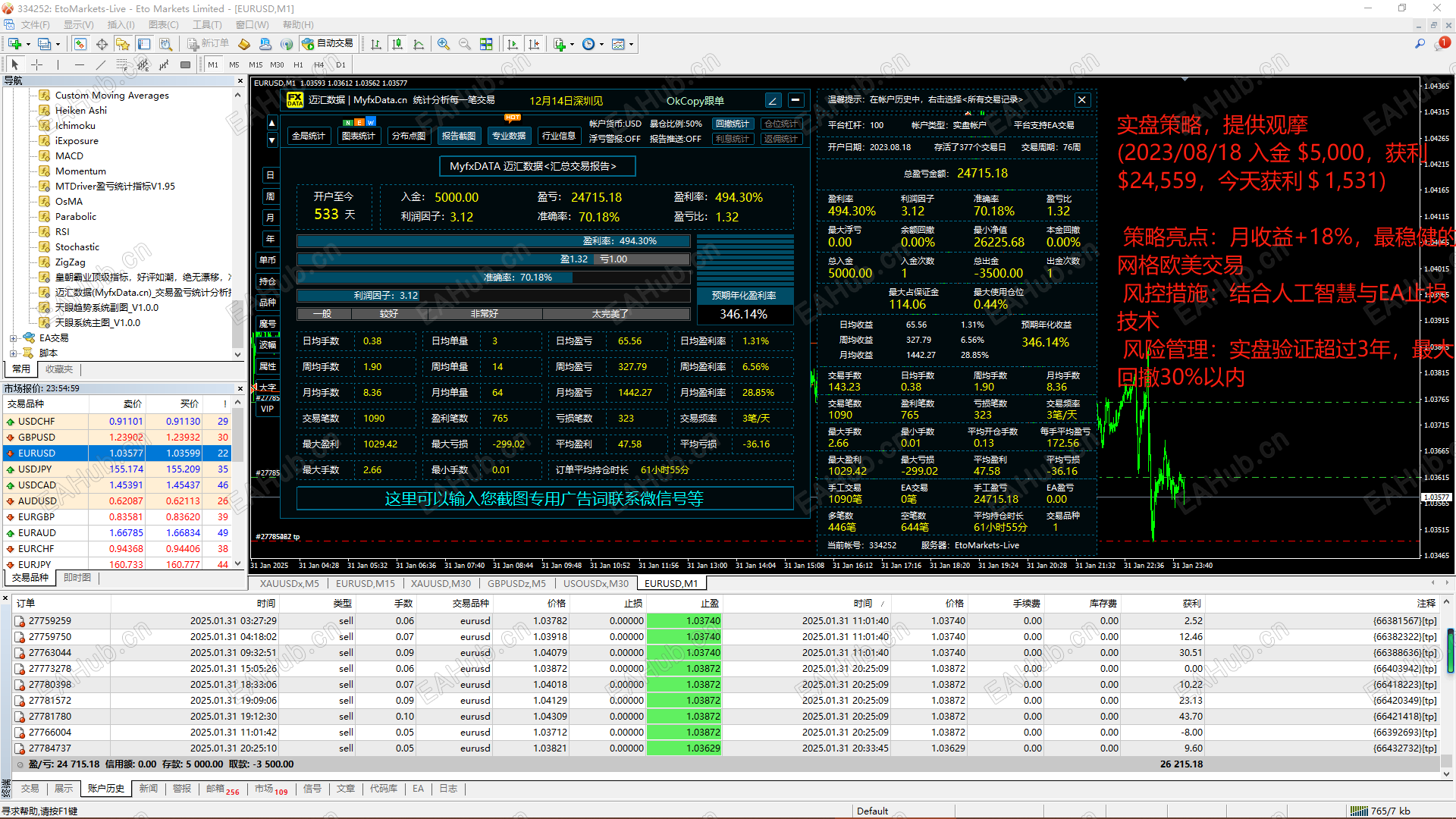Viewport: 1456px width, 819px height.
Task: Select the trendline drawing tool
Action: 100,64
